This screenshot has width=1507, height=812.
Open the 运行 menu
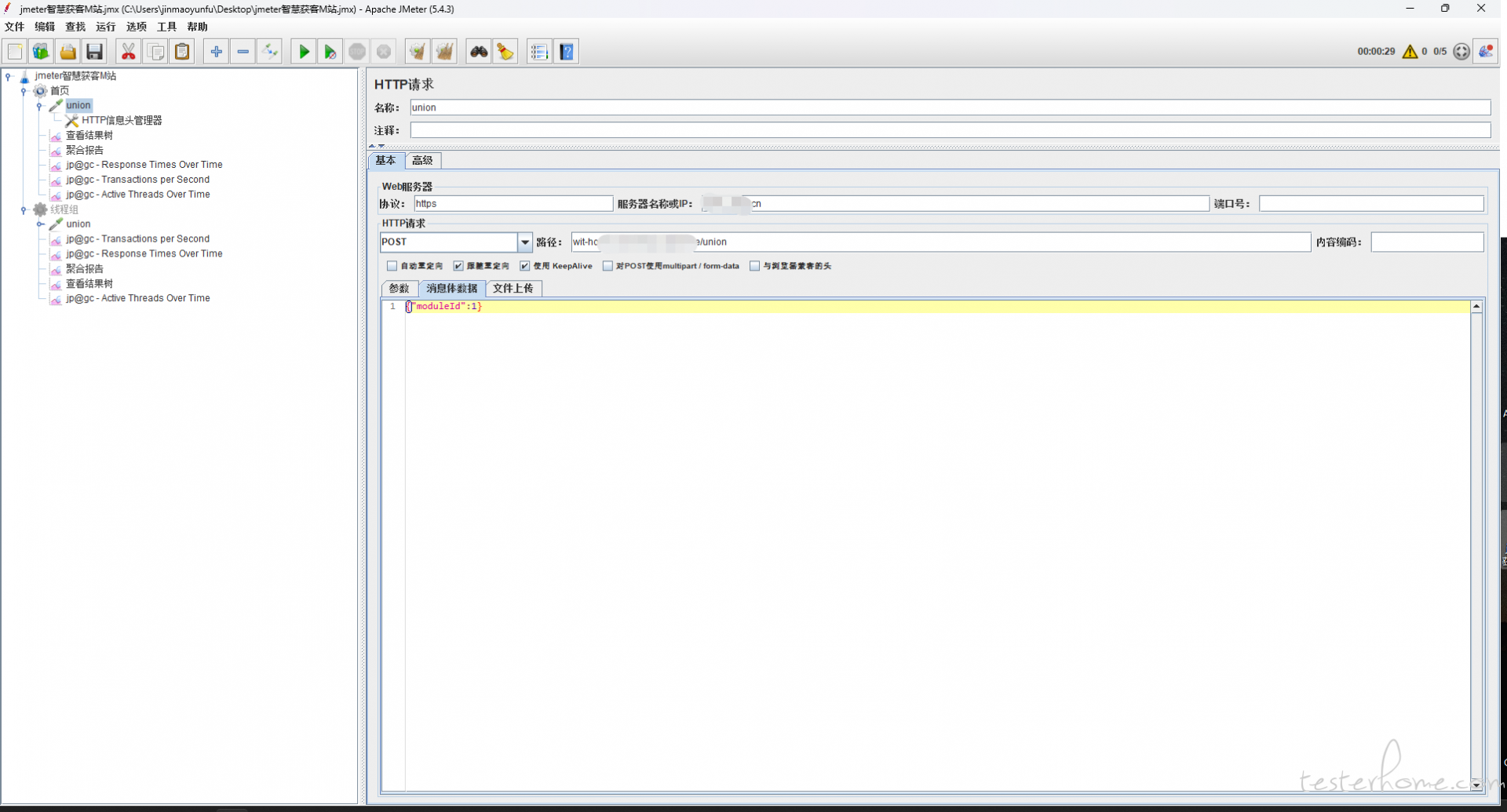pos(106,27)
